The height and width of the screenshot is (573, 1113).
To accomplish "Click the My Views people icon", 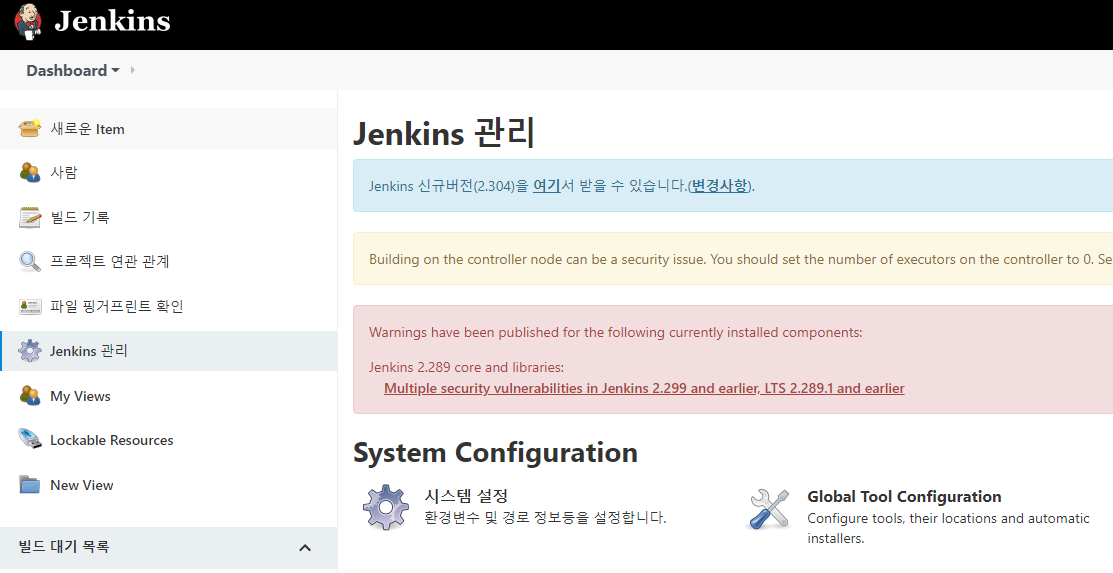I will (30, 395).
